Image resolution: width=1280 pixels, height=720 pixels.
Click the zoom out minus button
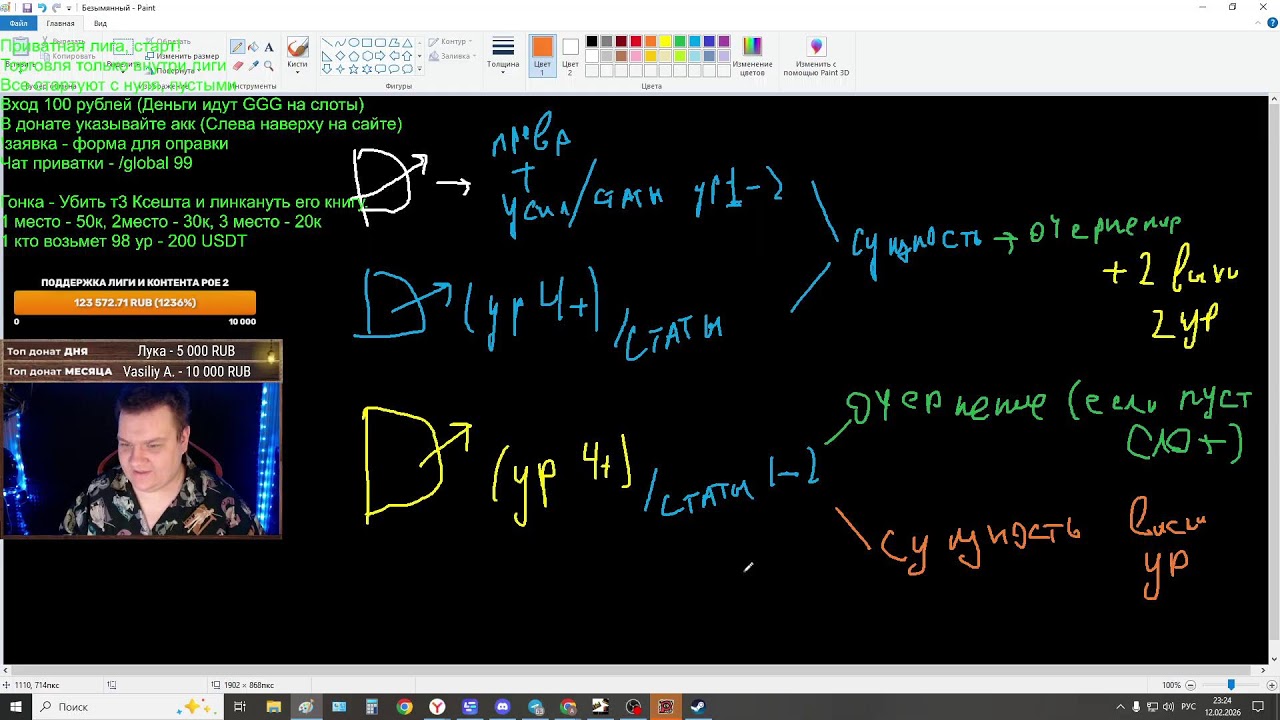[1190, 685]
